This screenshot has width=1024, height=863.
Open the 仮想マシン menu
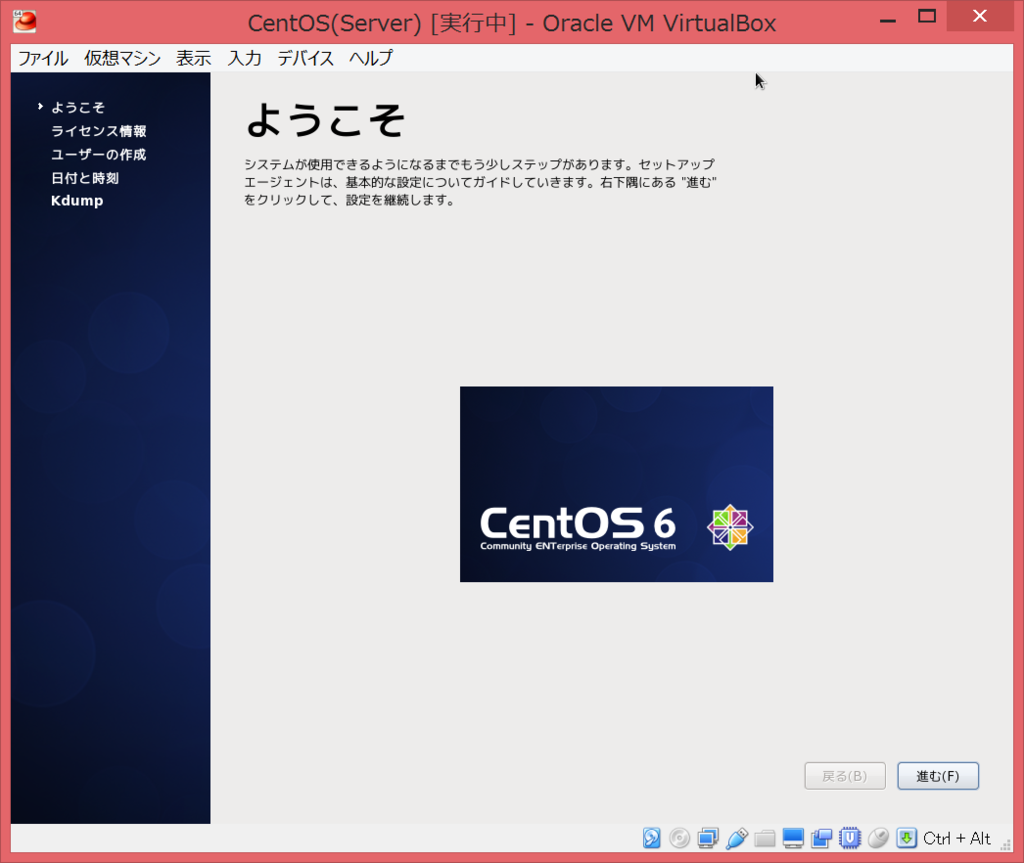click(122, 58)
